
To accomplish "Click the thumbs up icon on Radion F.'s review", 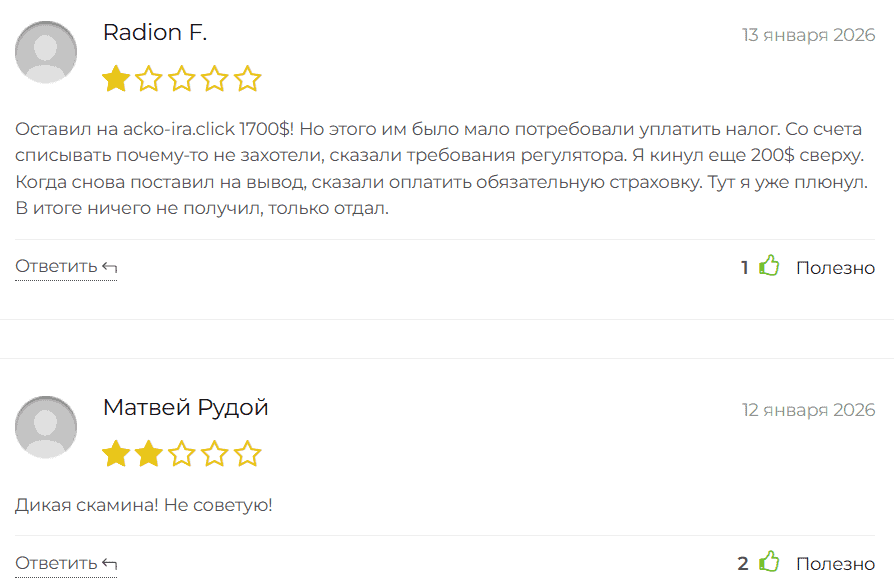I will point(768,266).
